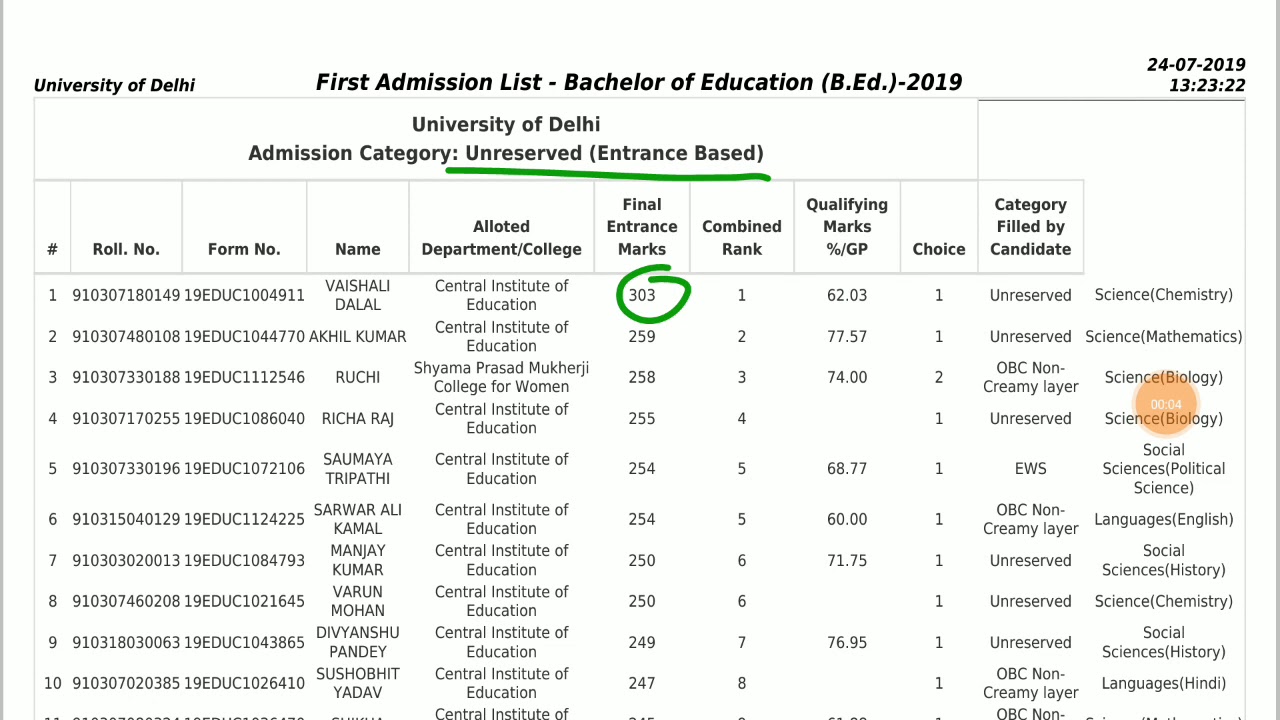Click qualifying marks 71.75

pos(847,561)
